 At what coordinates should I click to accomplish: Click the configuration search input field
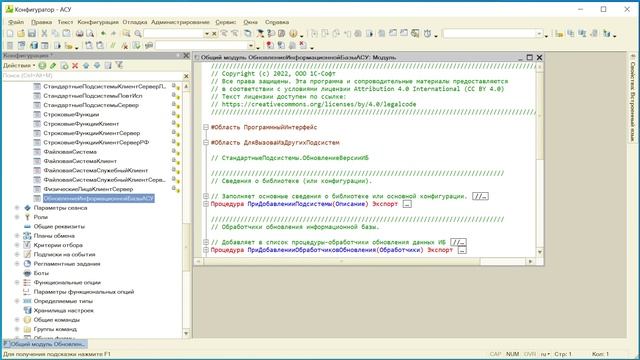pyautogui.click(x=92, y=76)
